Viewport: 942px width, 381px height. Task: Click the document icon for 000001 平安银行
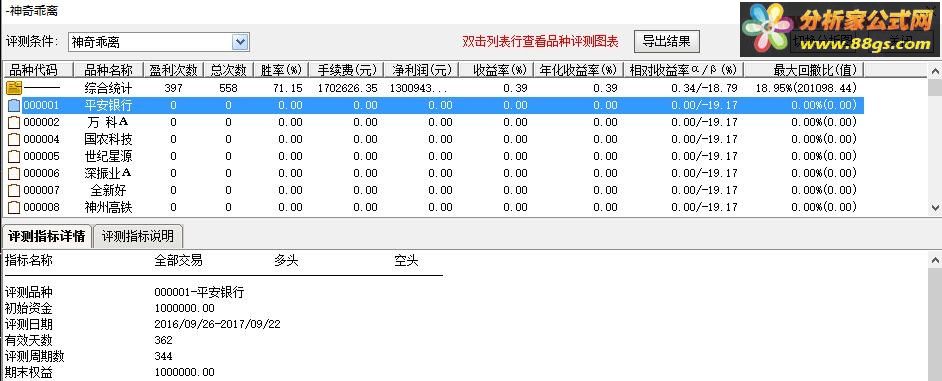14,106
